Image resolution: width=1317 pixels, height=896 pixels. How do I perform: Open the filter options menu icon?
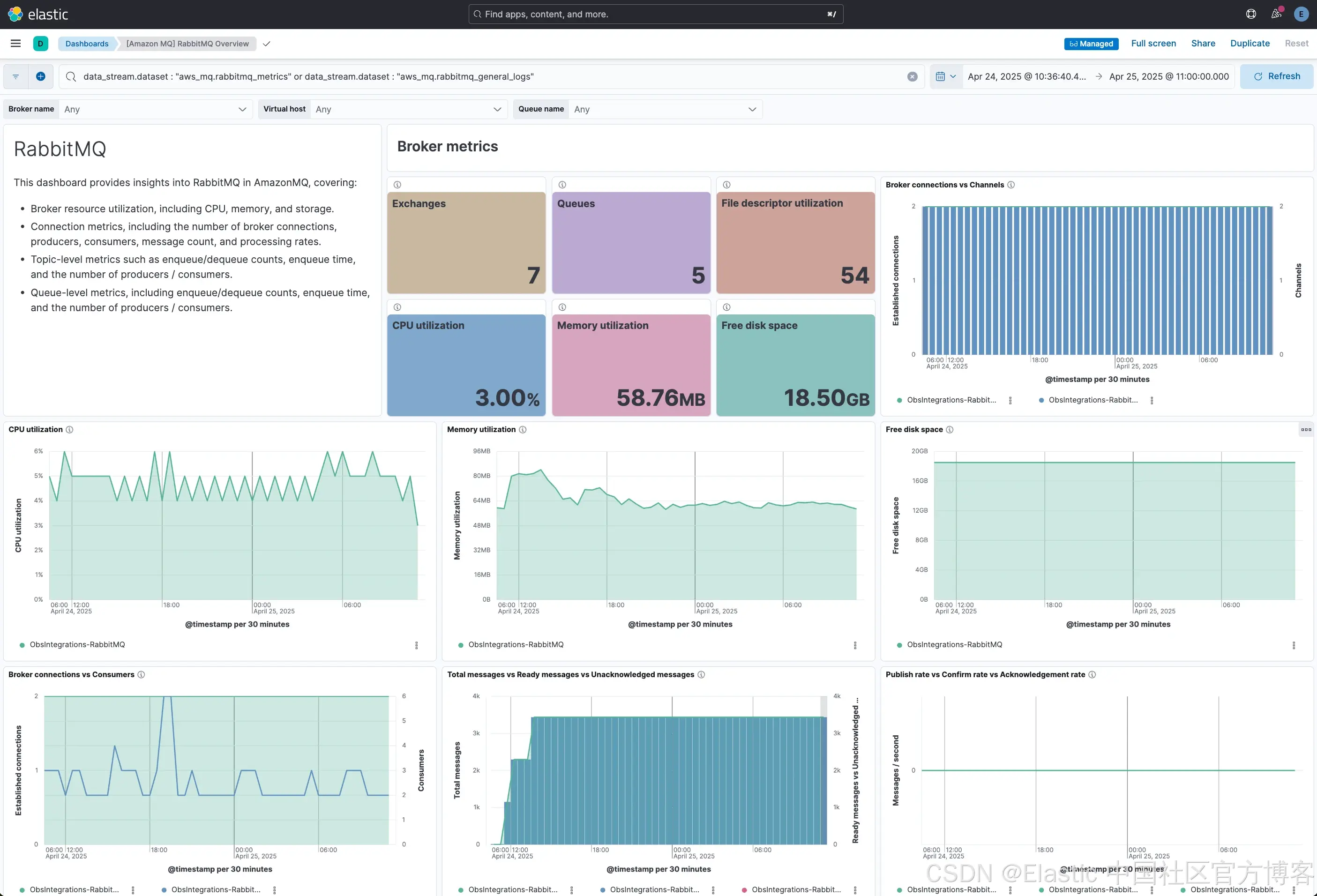16,76
